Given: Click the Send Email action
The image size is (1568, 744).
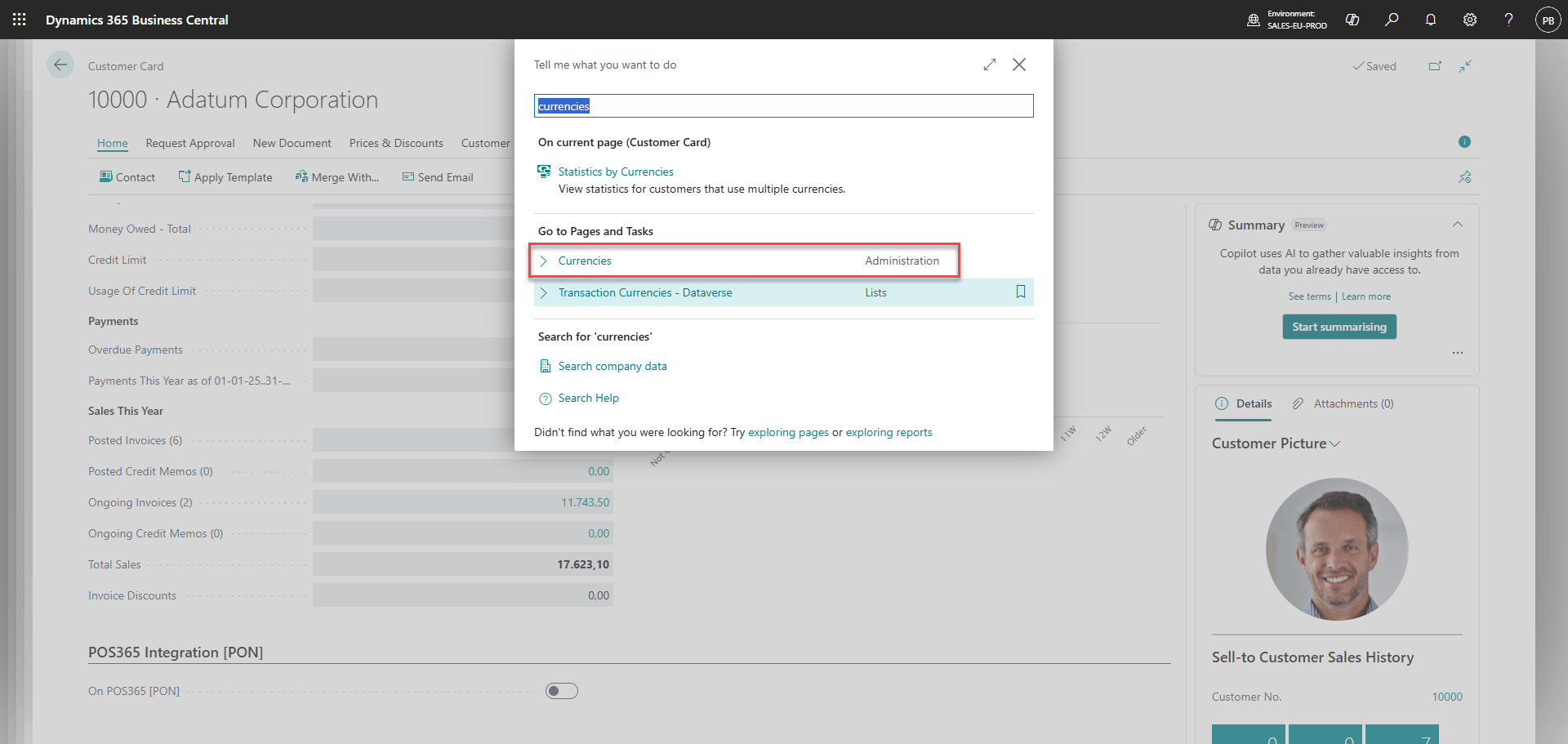Looking at the screenshot, I should [438, 177].
